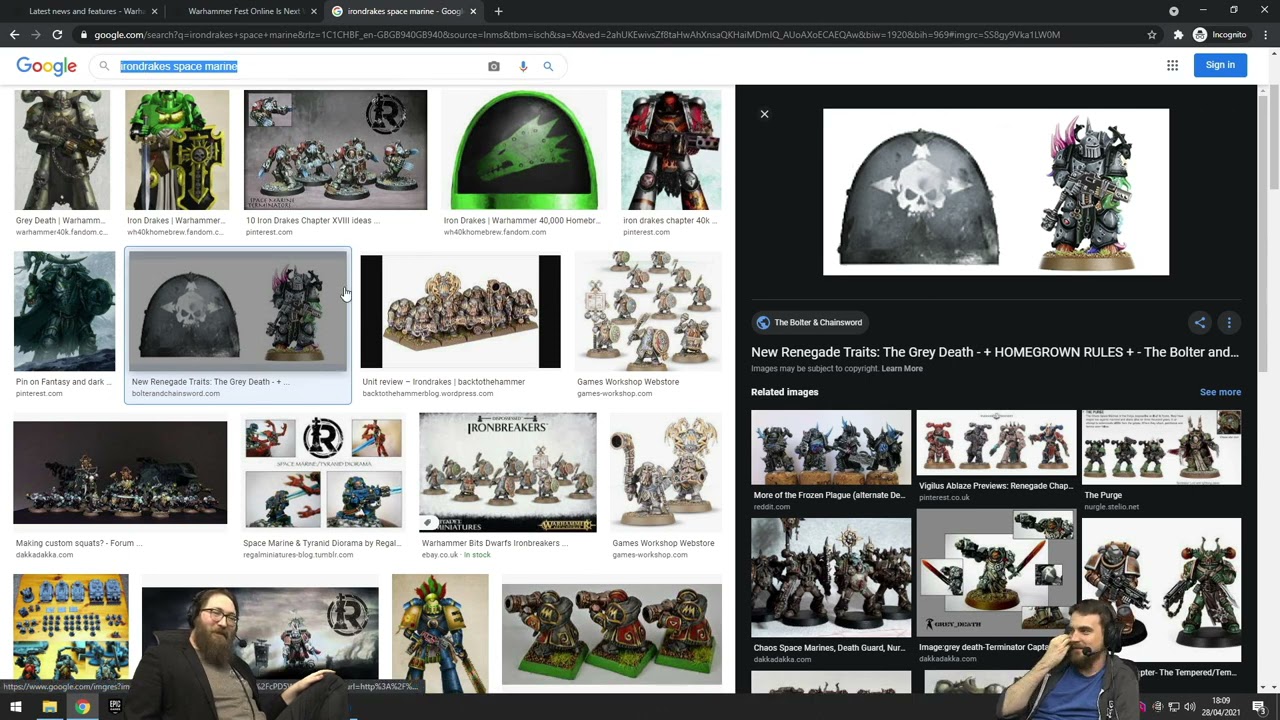The image size is (1280, 720).
Task: Open 'More of the Frozen Plague' related image
Action: pyautogui.click(x=831, y=447)
